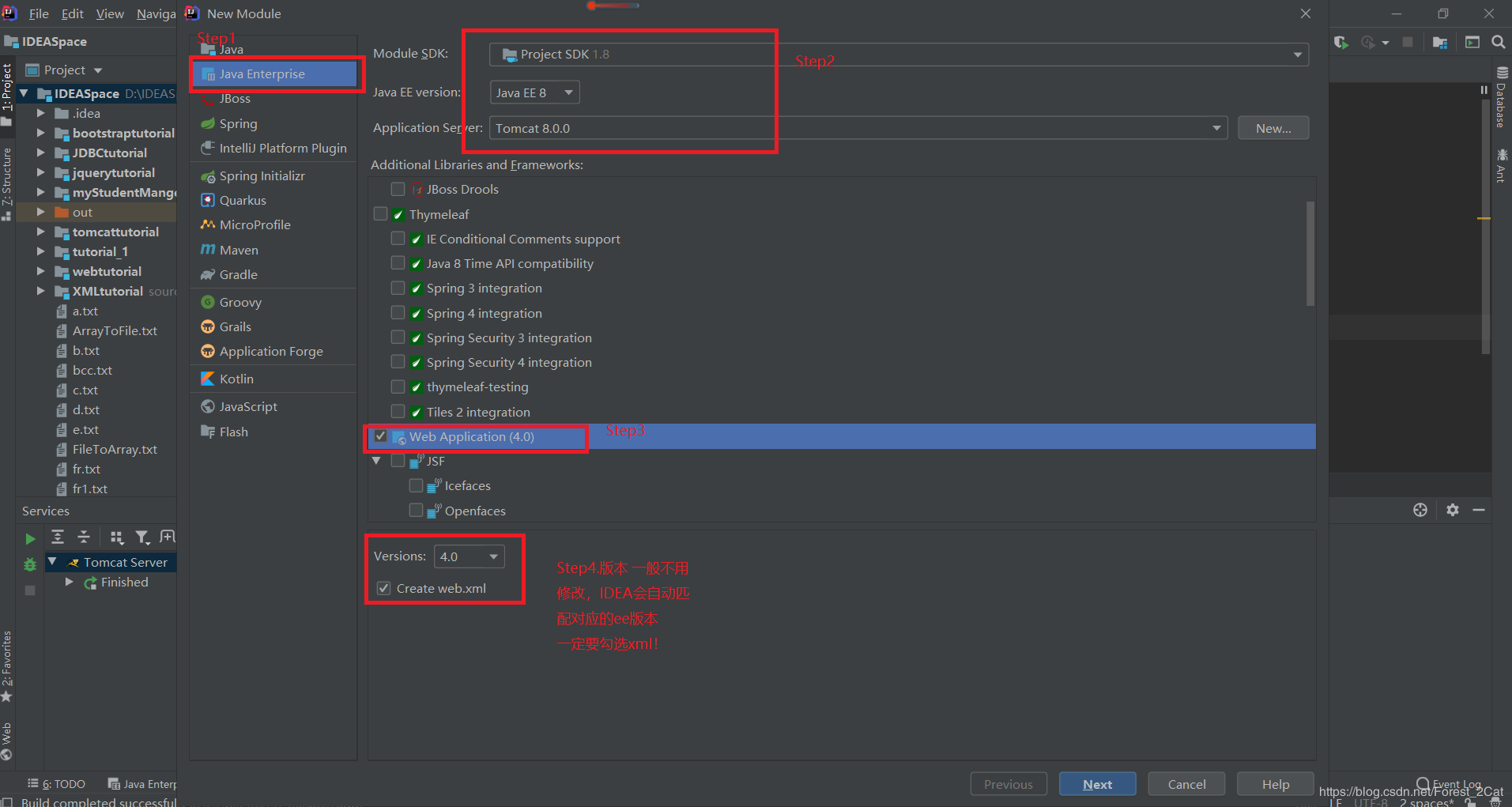Uncheck the Web Application (4.0) checkbox

381,436
